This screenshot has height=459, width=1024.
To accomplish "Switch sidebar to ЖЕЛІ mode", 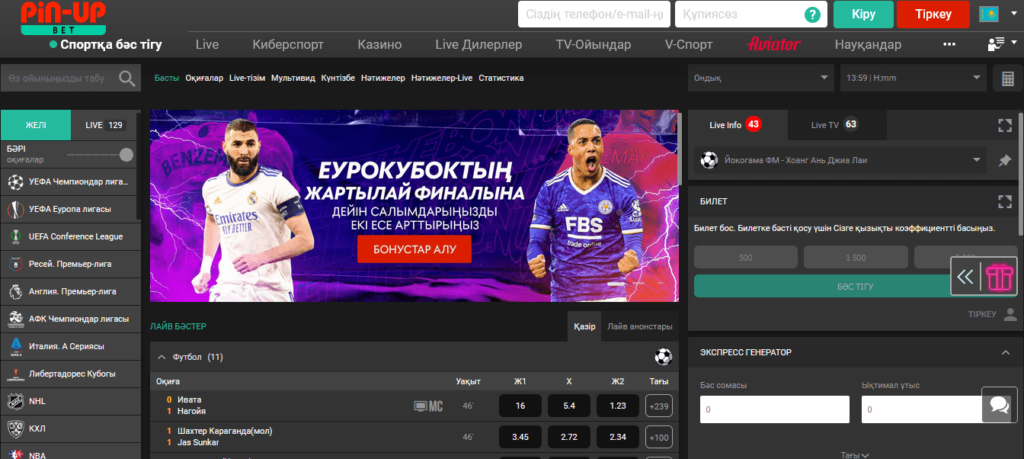I will (36, 125).
